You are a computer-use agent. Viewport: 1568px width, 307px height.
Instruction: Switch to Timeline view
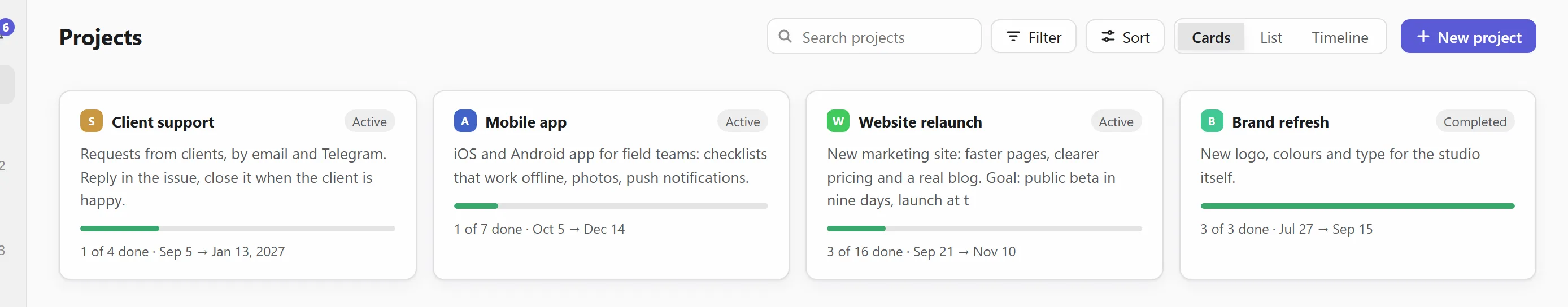pos(1340,37)
